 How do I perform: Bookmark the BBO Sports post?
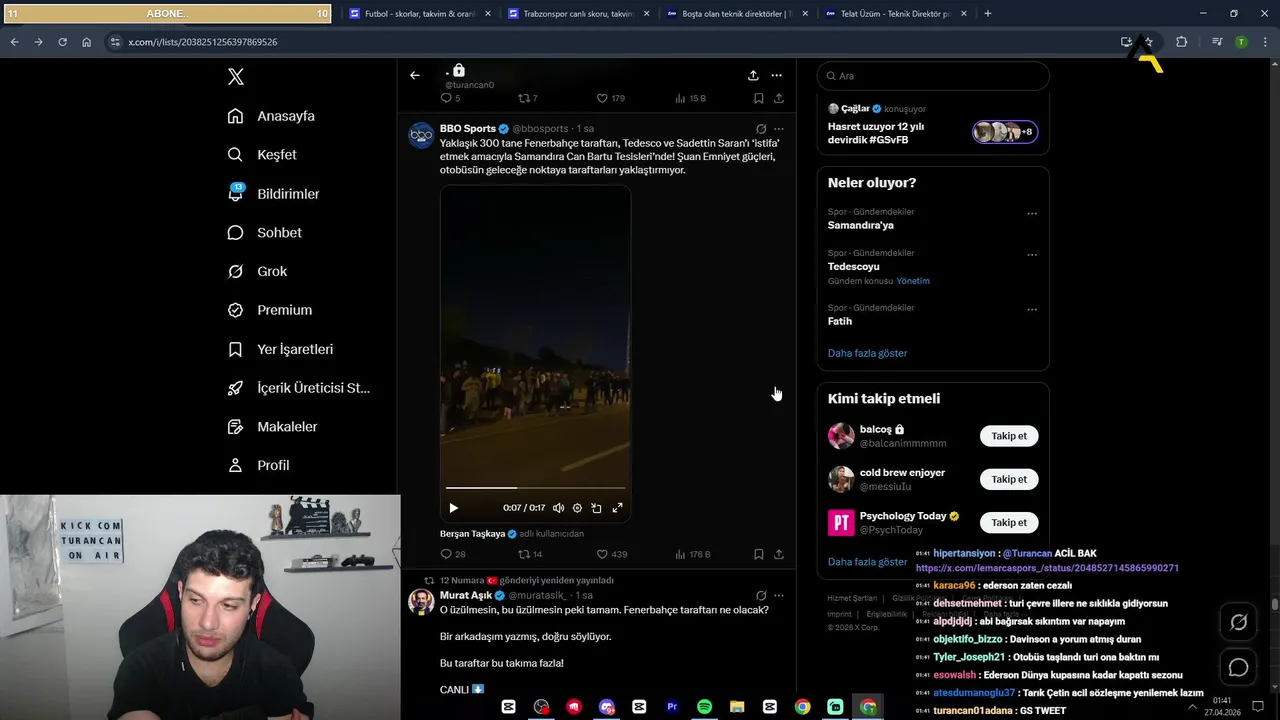tap(758, 554)
